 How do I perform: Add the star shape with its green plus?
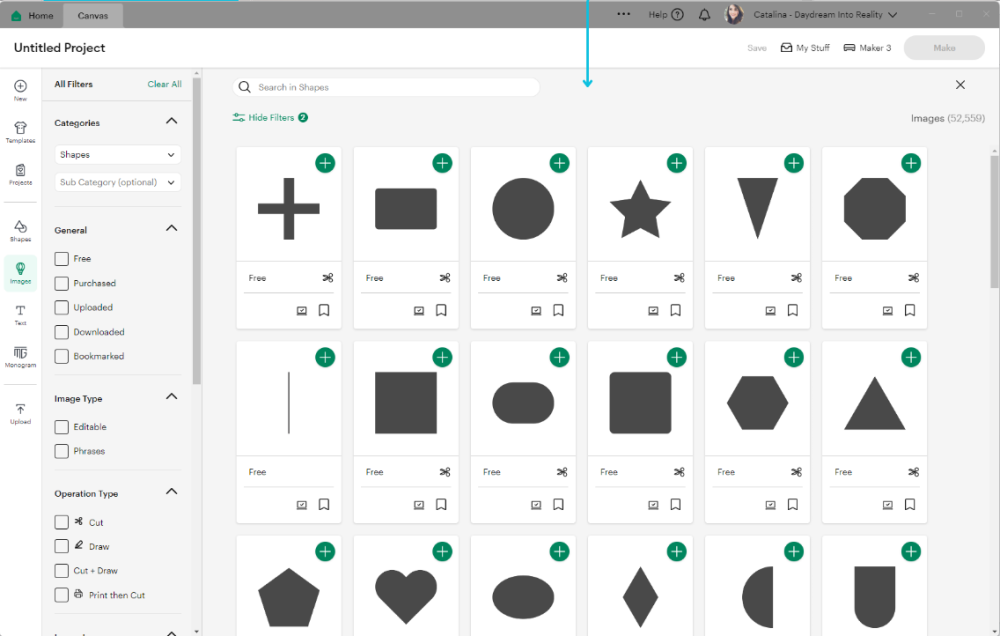677,163
